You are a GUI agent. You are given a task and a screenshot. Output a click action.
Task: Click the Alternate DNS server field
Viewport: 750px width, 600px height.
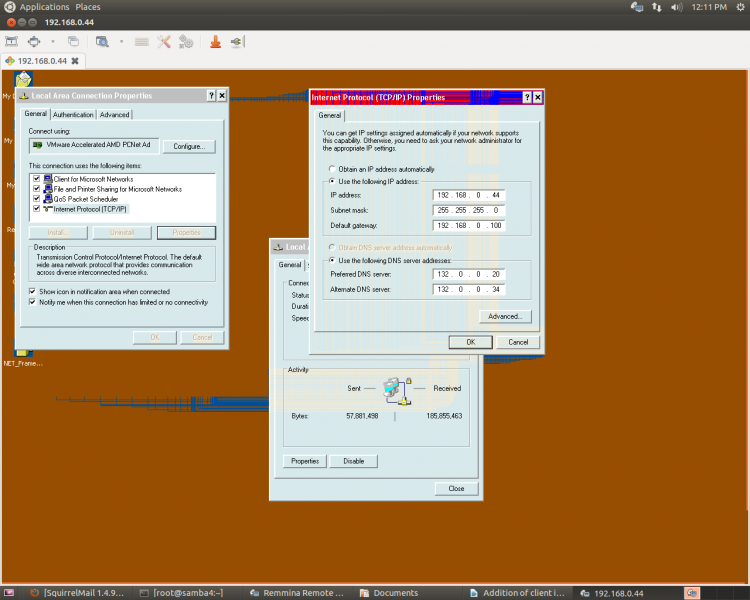point(469,289)
